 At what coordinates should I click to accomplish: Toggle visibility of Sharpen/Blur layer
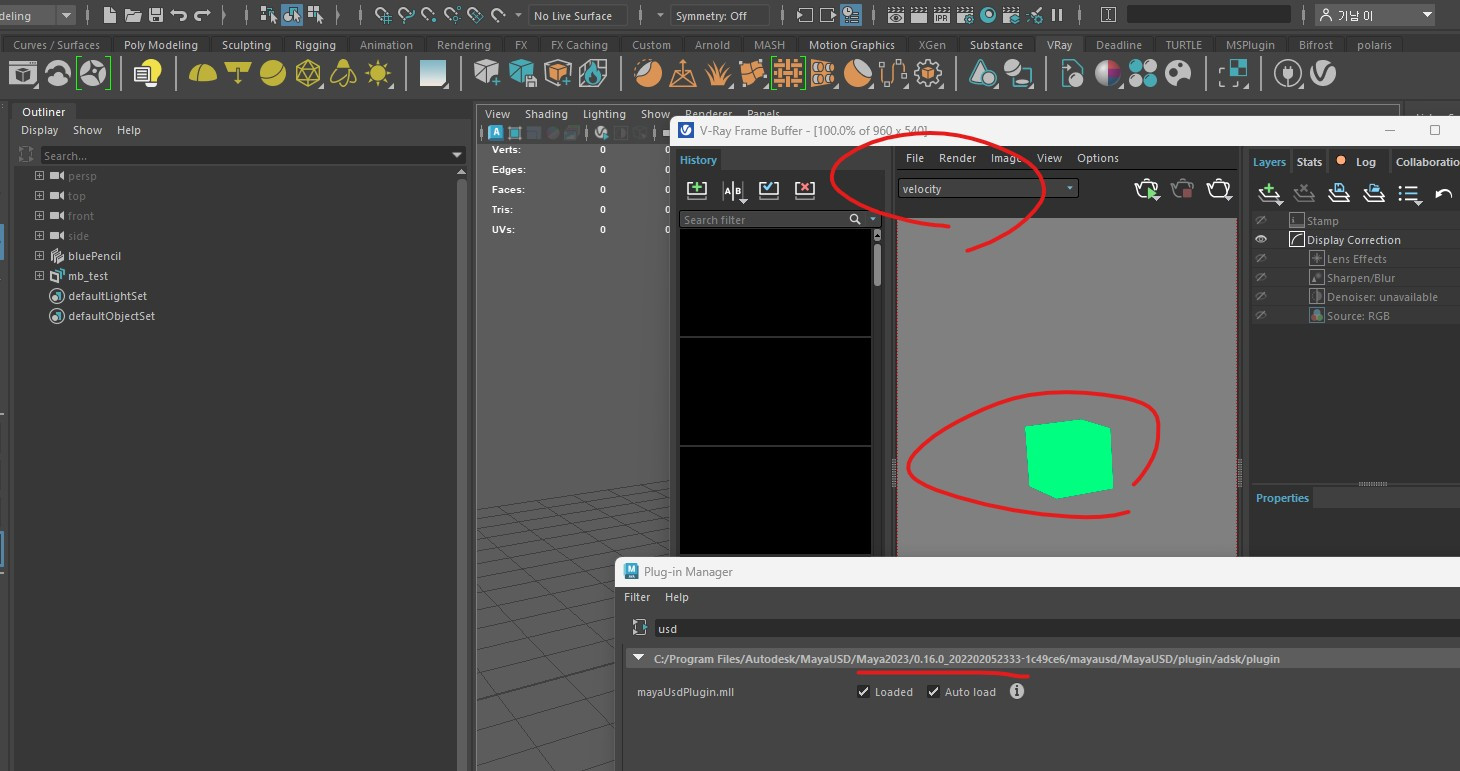coord(1262,277)
